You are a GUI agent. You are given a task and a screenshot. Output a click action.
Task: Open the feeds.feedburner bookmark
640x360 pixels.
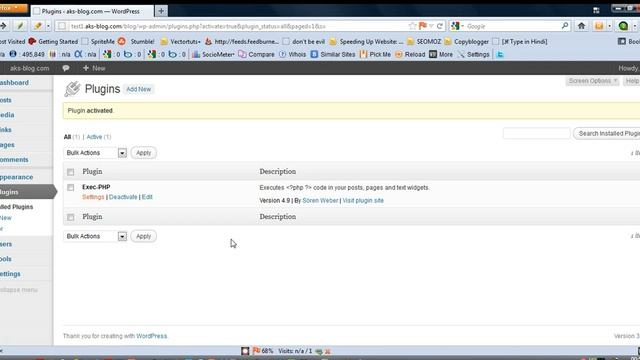(x=242, y=42)
